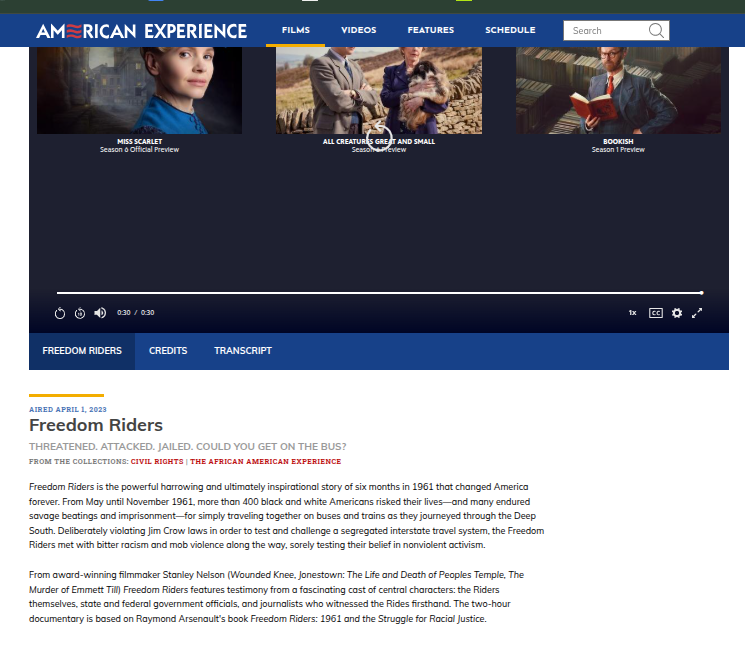Open The African American Experience link
This screenshot has height=661, width=745.
[x=266, y=461]
